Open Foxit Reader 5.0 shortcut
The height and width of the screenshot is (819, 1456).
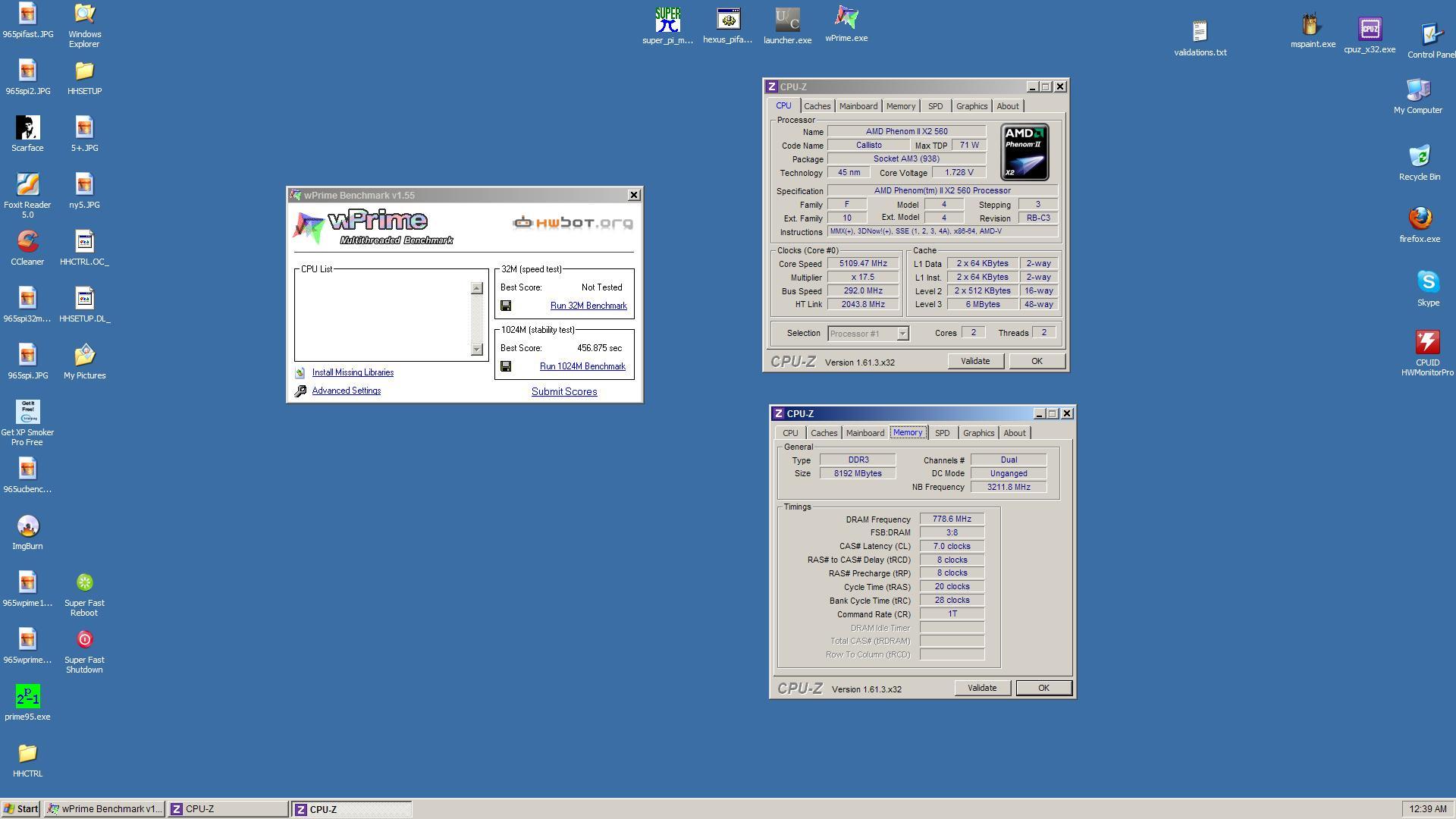(27, 196)
